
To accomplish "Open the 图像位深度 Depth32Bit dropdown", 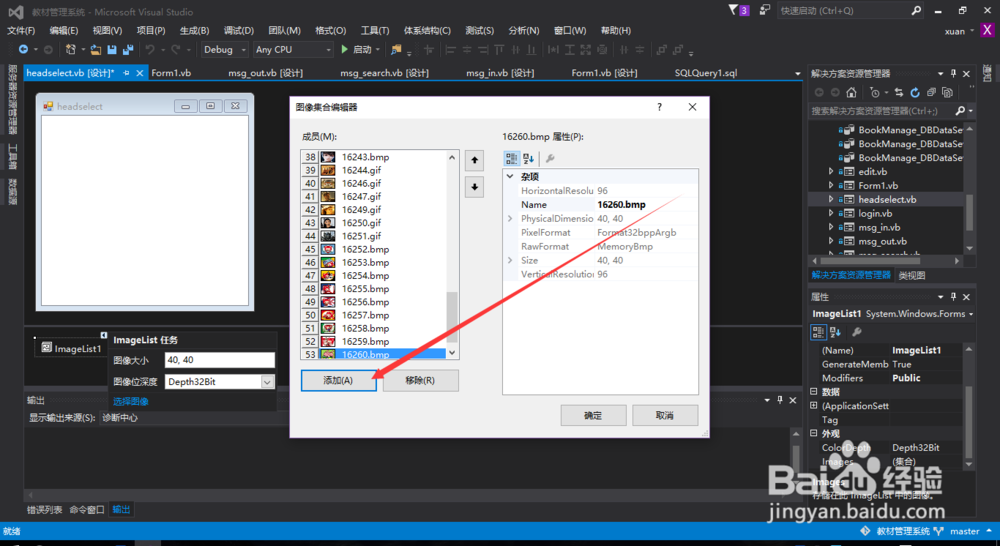I will click(267, 381).
